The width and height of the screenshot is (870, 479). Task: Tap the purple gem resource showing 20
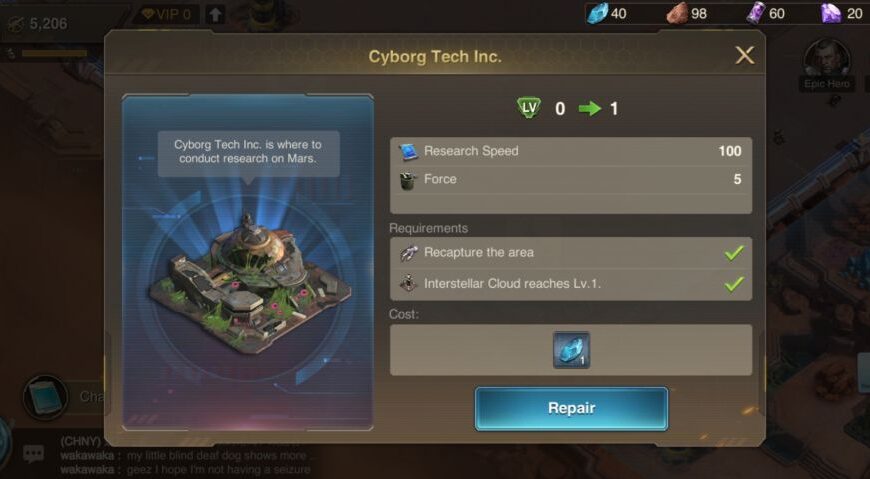pyautogui.click(x=842, y=13)
